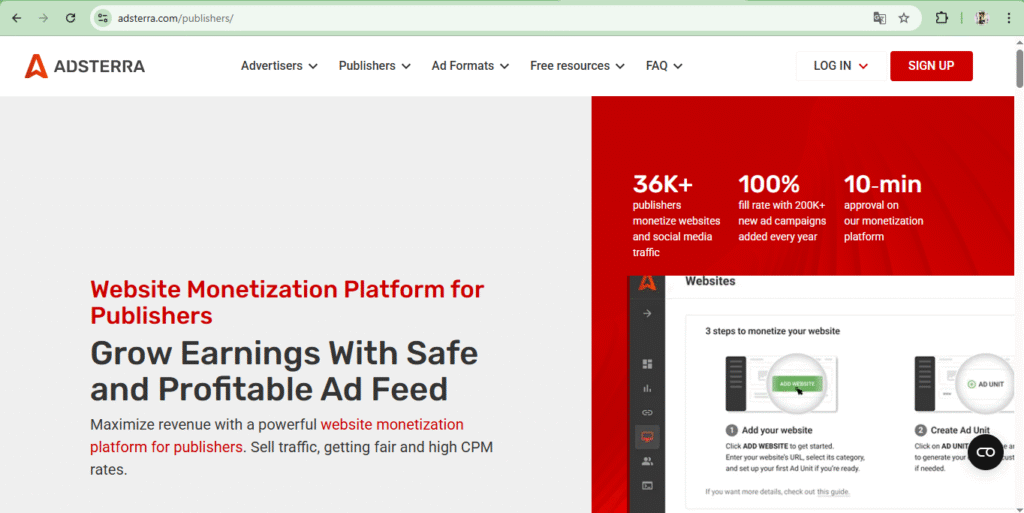This screenshot has height=513, width=1024.
Task: Follow the 'website monetization platform for publishers' link
Action: [277, 435]
